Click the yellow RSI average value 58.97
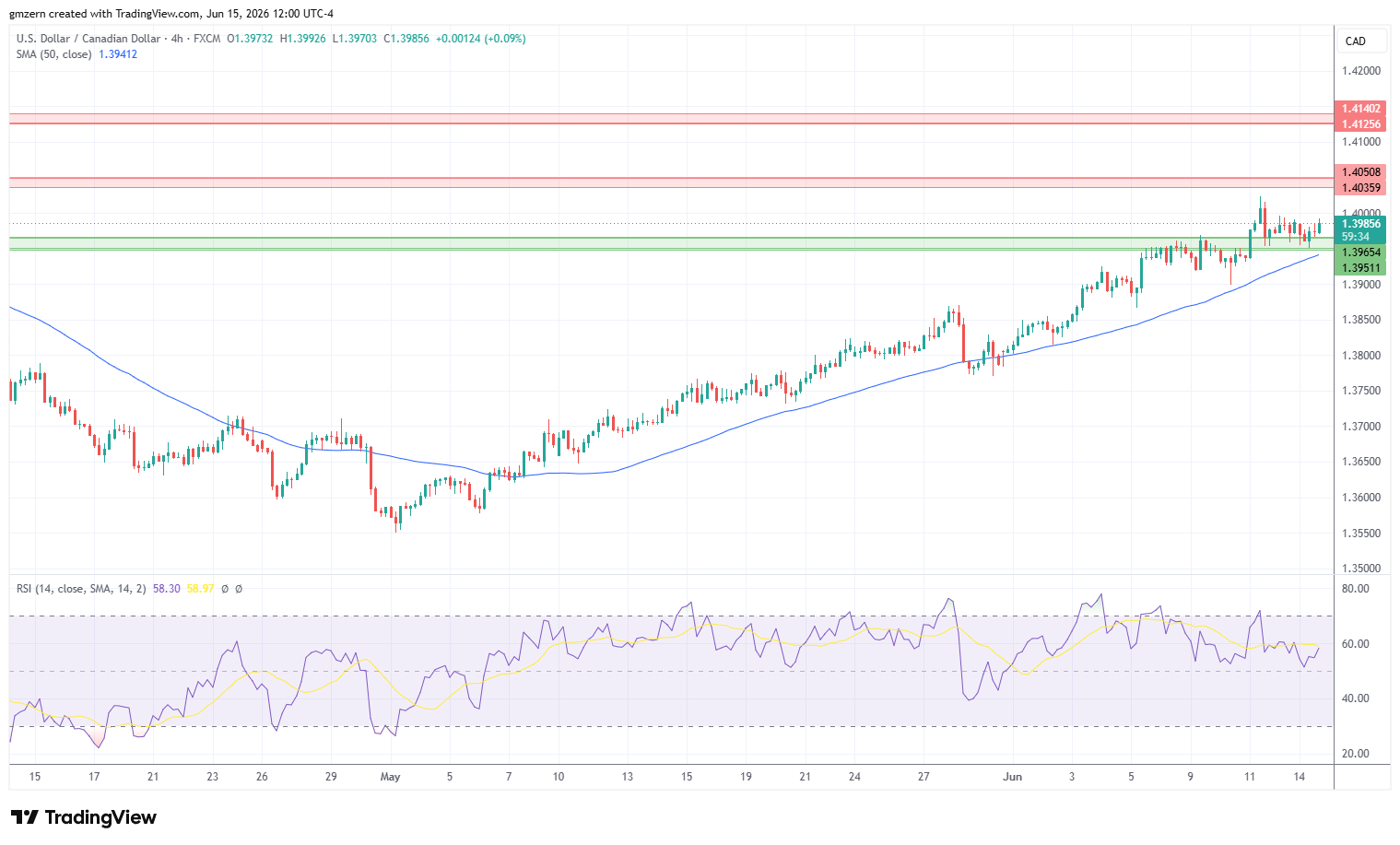This screenshot has height=845, width=1400. click(x=200, y=588)
